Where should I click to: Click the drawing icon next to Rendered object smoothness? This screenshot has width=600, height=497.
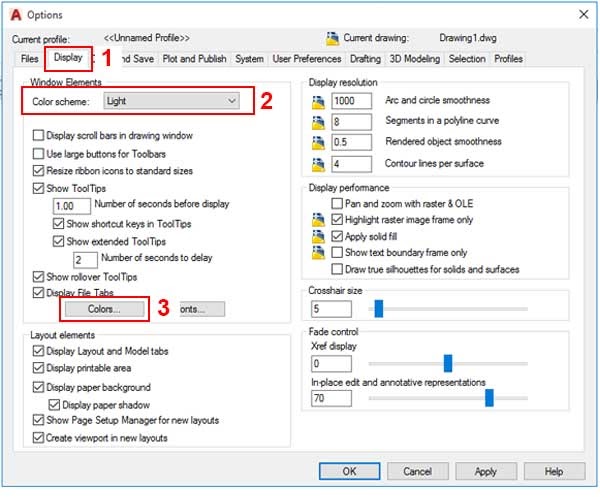click(318, 143)
